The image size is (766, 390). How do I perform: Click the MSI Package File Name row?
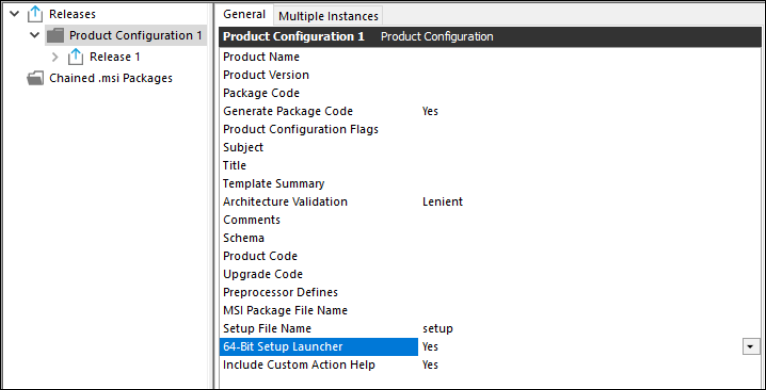[490, 310]
